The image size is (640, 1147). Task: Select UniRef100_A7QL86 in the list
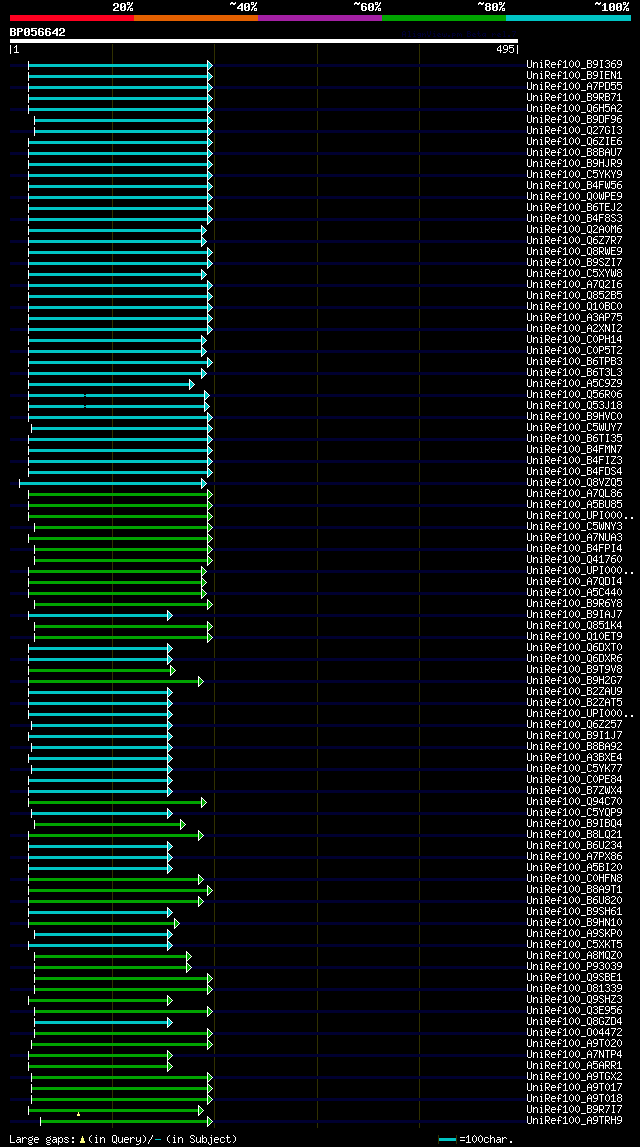point(574,494)
